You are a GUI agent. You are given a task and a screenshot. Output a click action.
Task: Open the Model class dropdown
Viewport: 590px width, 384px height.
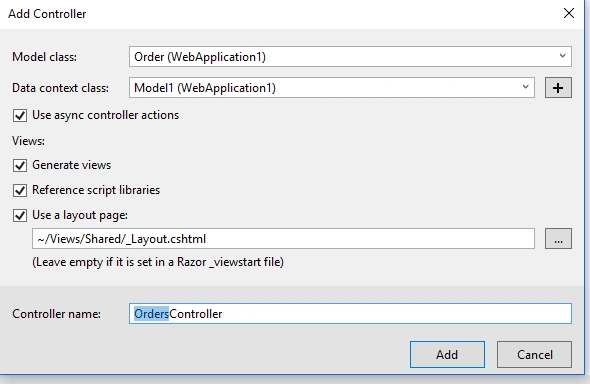(x=350, y=56)
